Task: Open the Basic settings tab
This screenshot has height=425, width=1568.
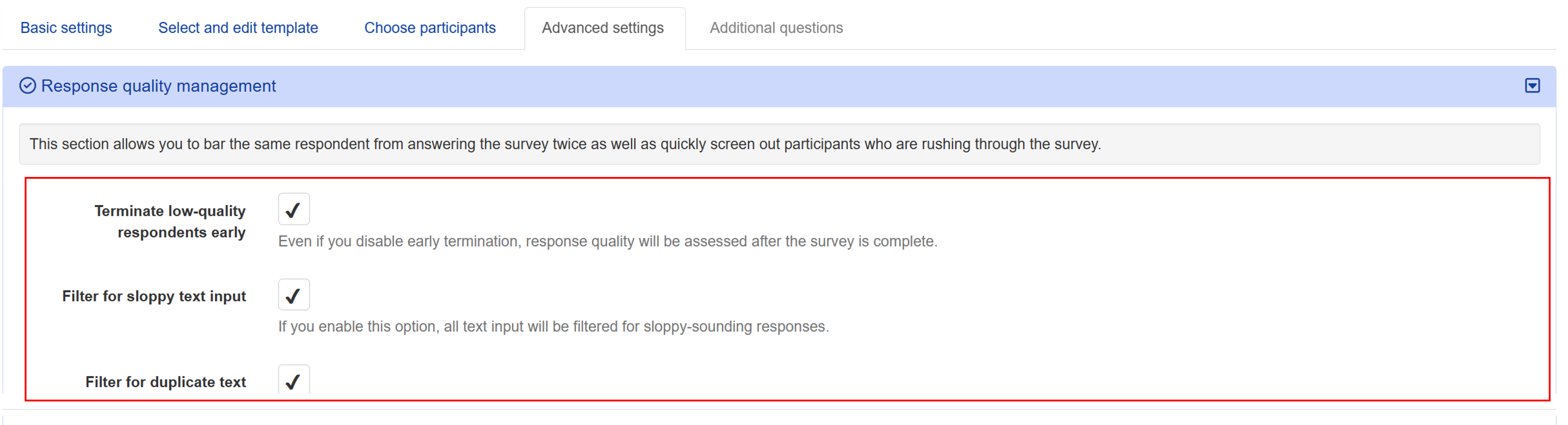Action: (66, 28)
